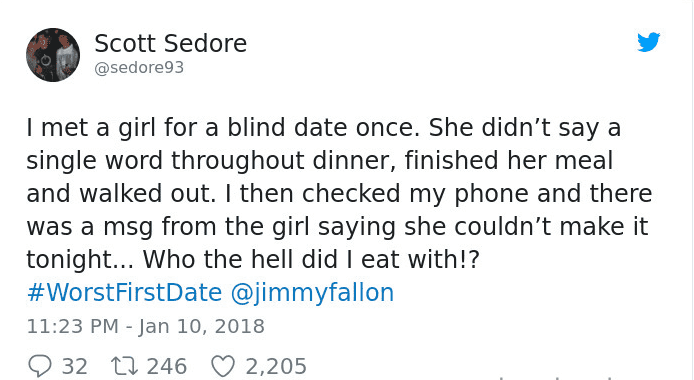
Task: Click the 246 retweets count
Action: click(167, 367)
